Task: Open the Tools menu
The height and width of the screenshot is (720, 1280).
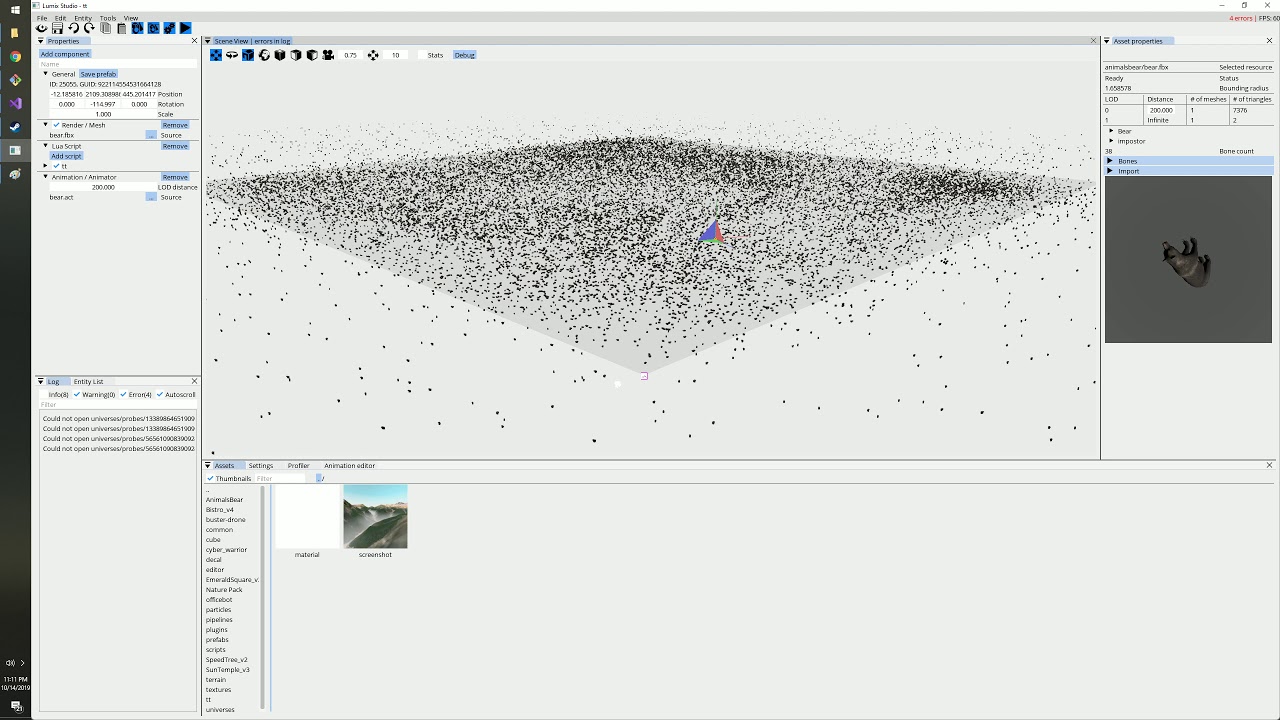Action: click(108, 18)
